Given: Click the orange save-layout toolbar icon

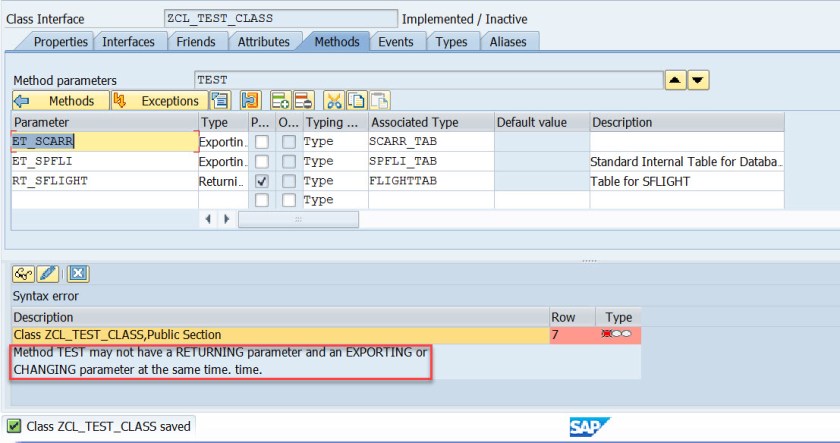Looking at the screenshot, I should 250,101.
